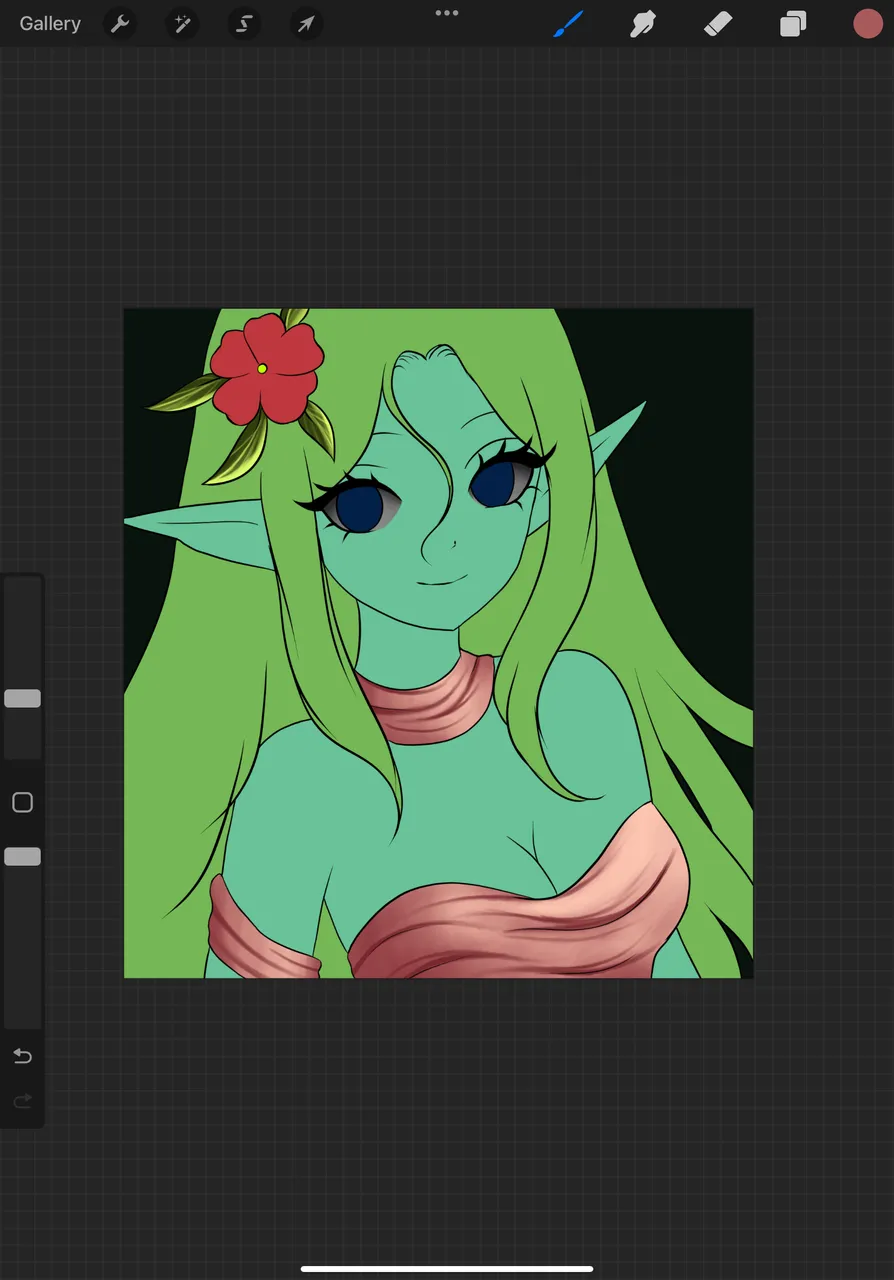This screenshot has height=1280, width=894.
Task: Activate the Transform arrow tool
Action: click(x=306, y=24)
